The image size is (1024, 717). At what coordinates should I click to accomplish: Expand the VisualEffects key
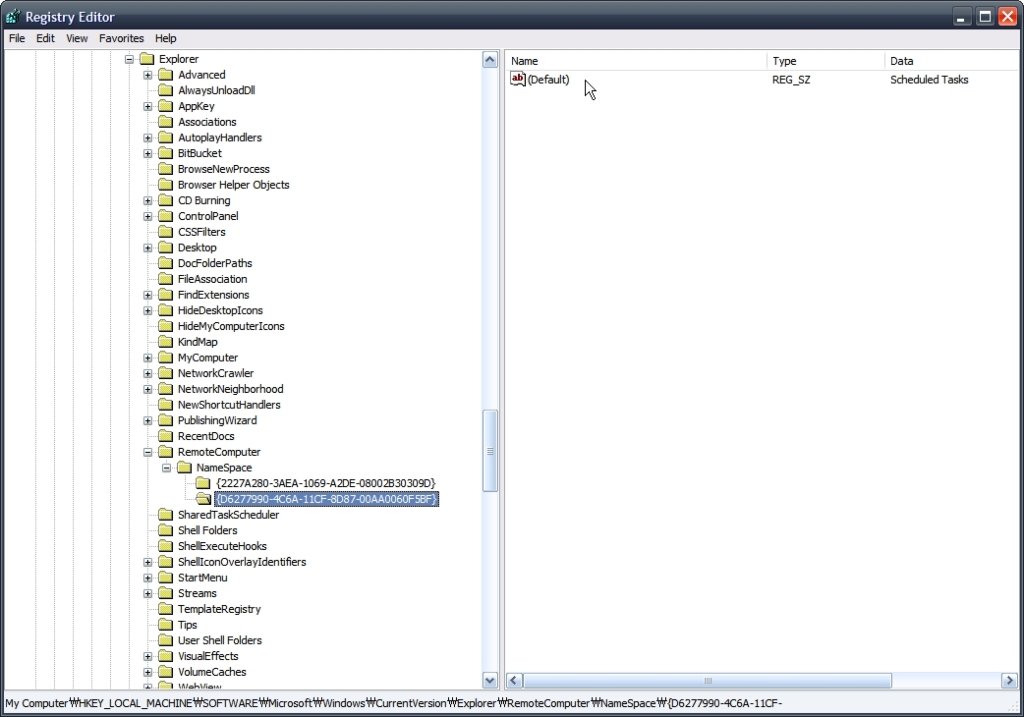148,656
